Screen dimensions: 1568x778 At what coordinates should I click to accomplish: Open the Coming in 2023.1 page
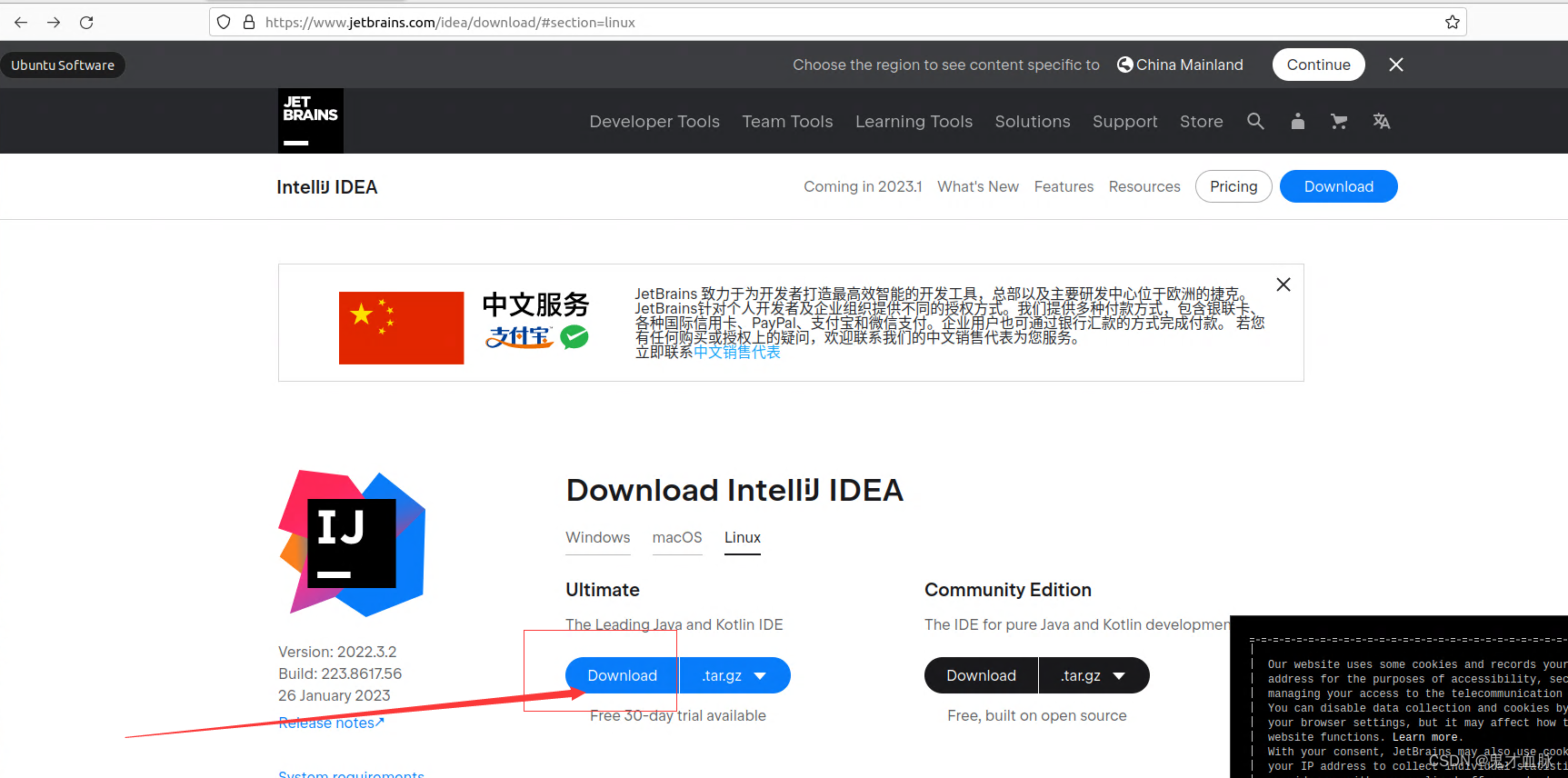(863, 186)
